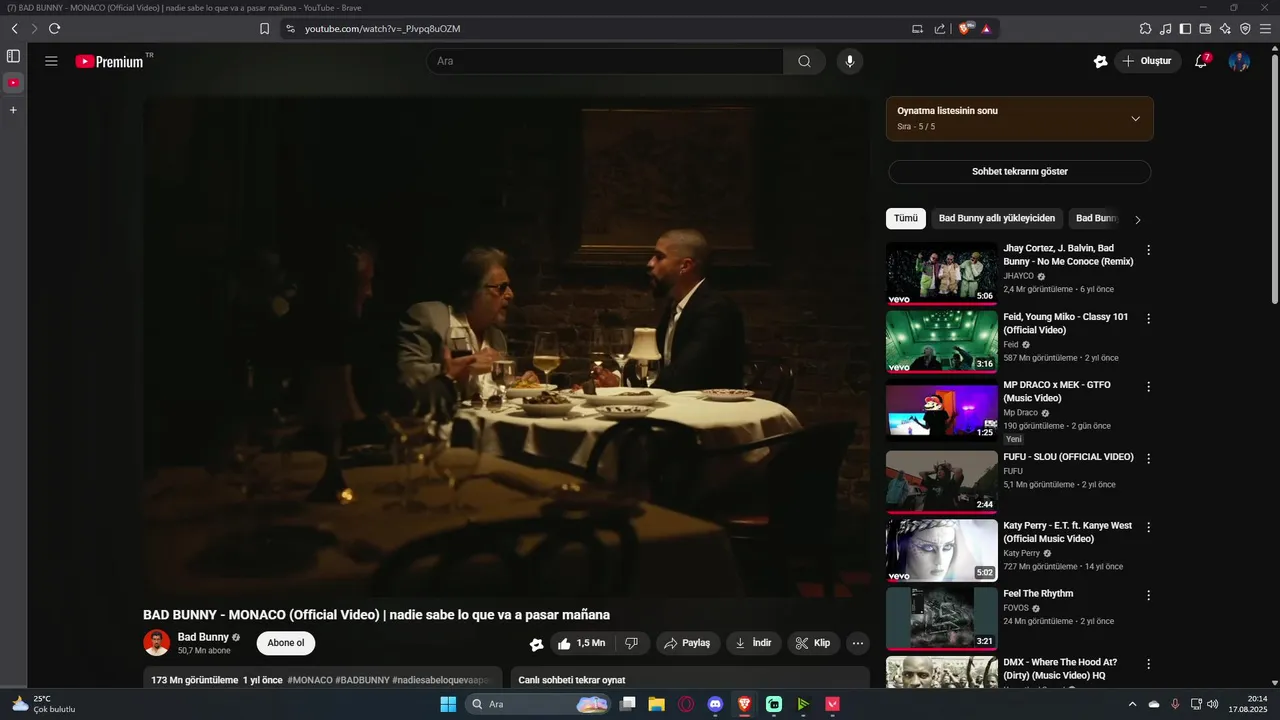Open the YouTube guide hamburger menu
Screen dimensions: 1280x720
(x=51, y=61)
